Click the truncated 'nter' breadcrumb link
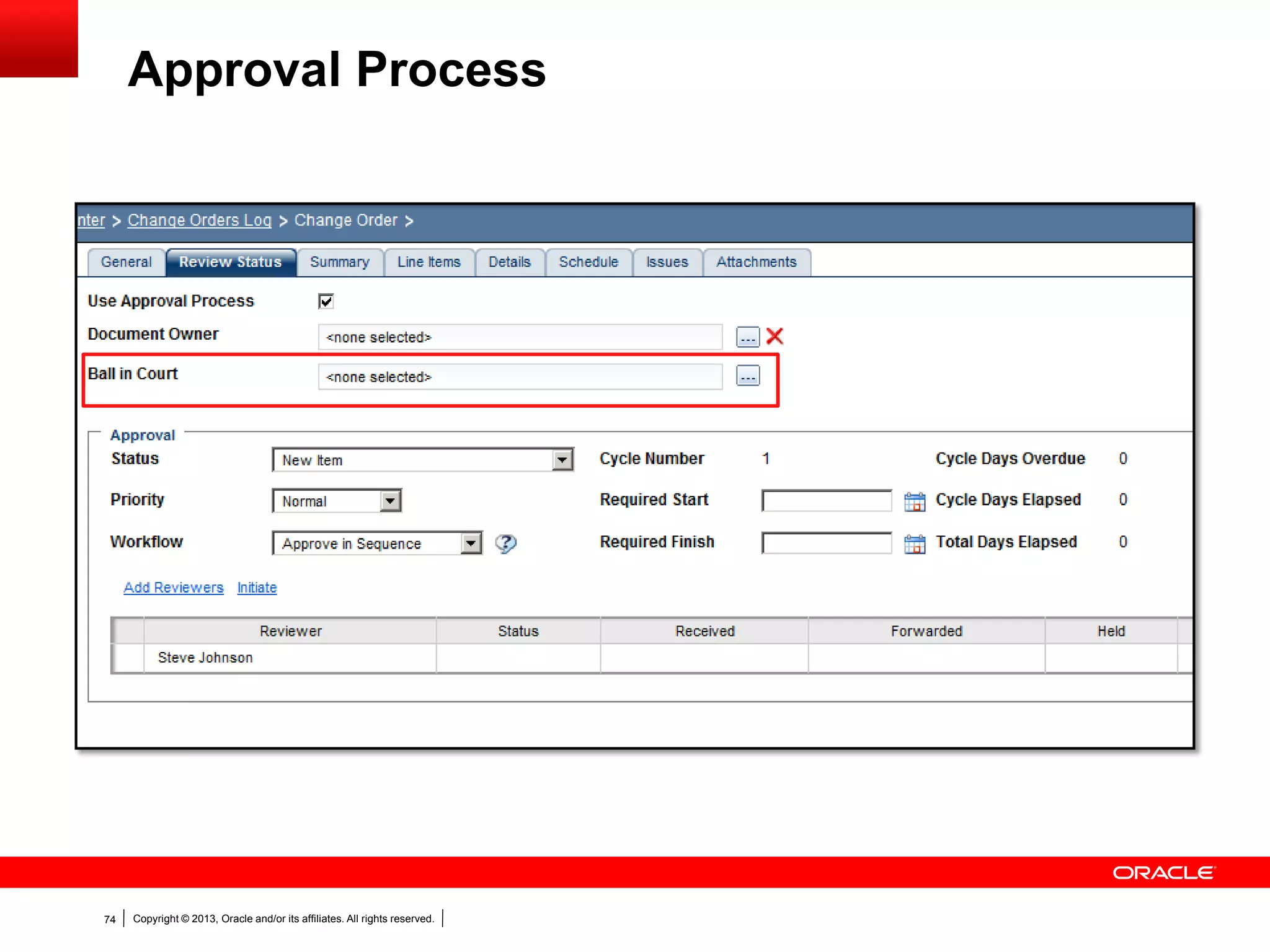 coord(91,221)
